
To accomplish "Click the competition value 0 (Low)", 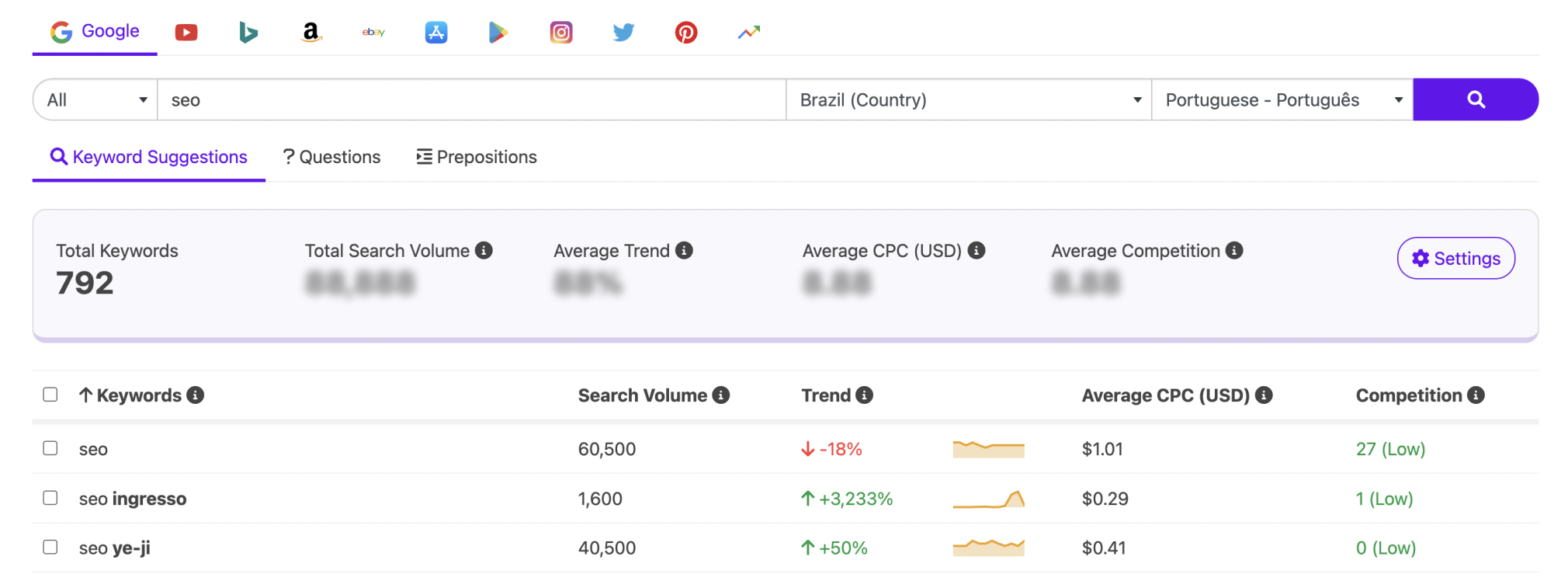I will coord(1386,548).
